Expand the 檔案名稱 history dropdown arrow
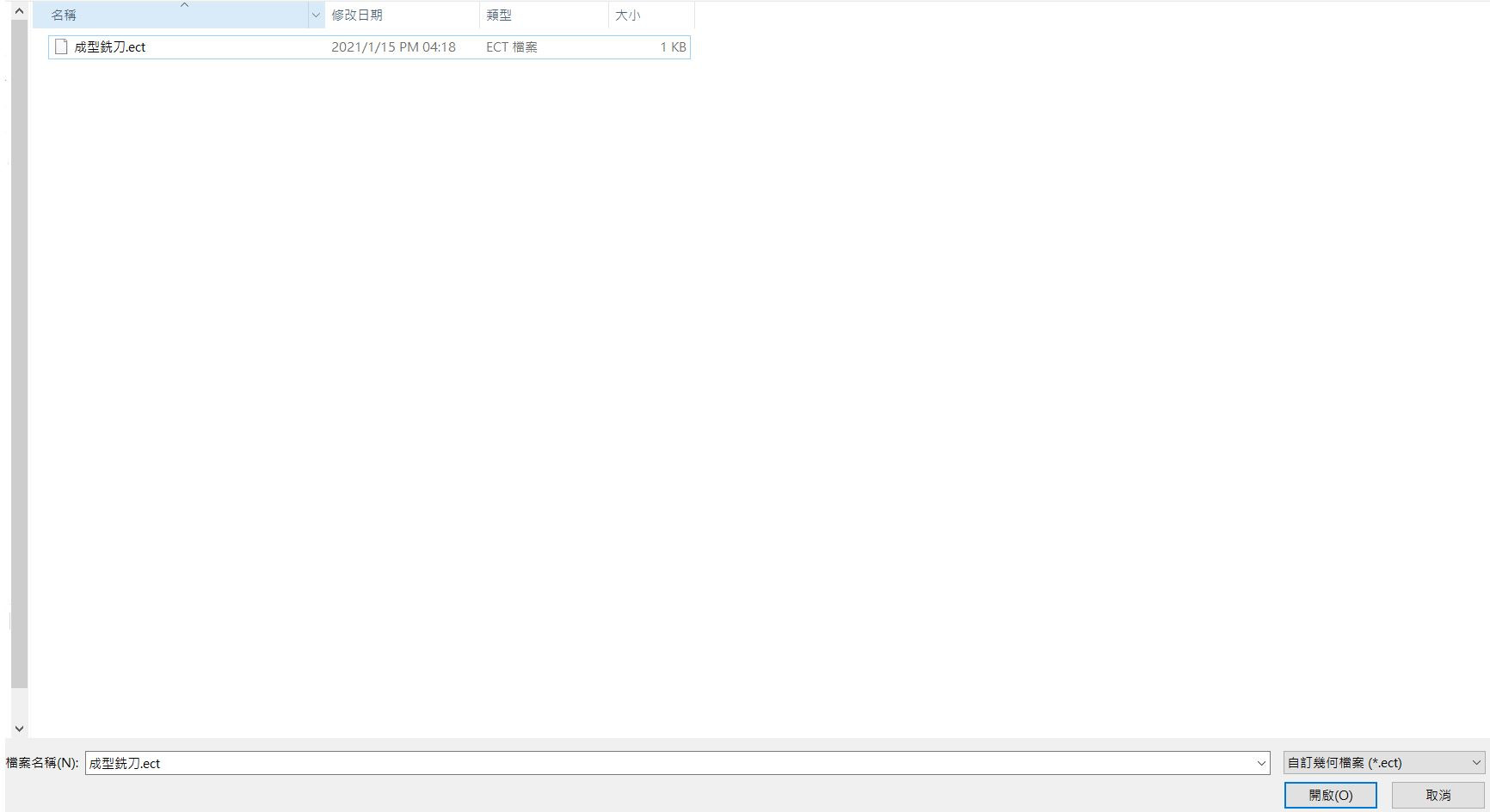Viewport: 1490px width, 812px height. click(1261, 763)
